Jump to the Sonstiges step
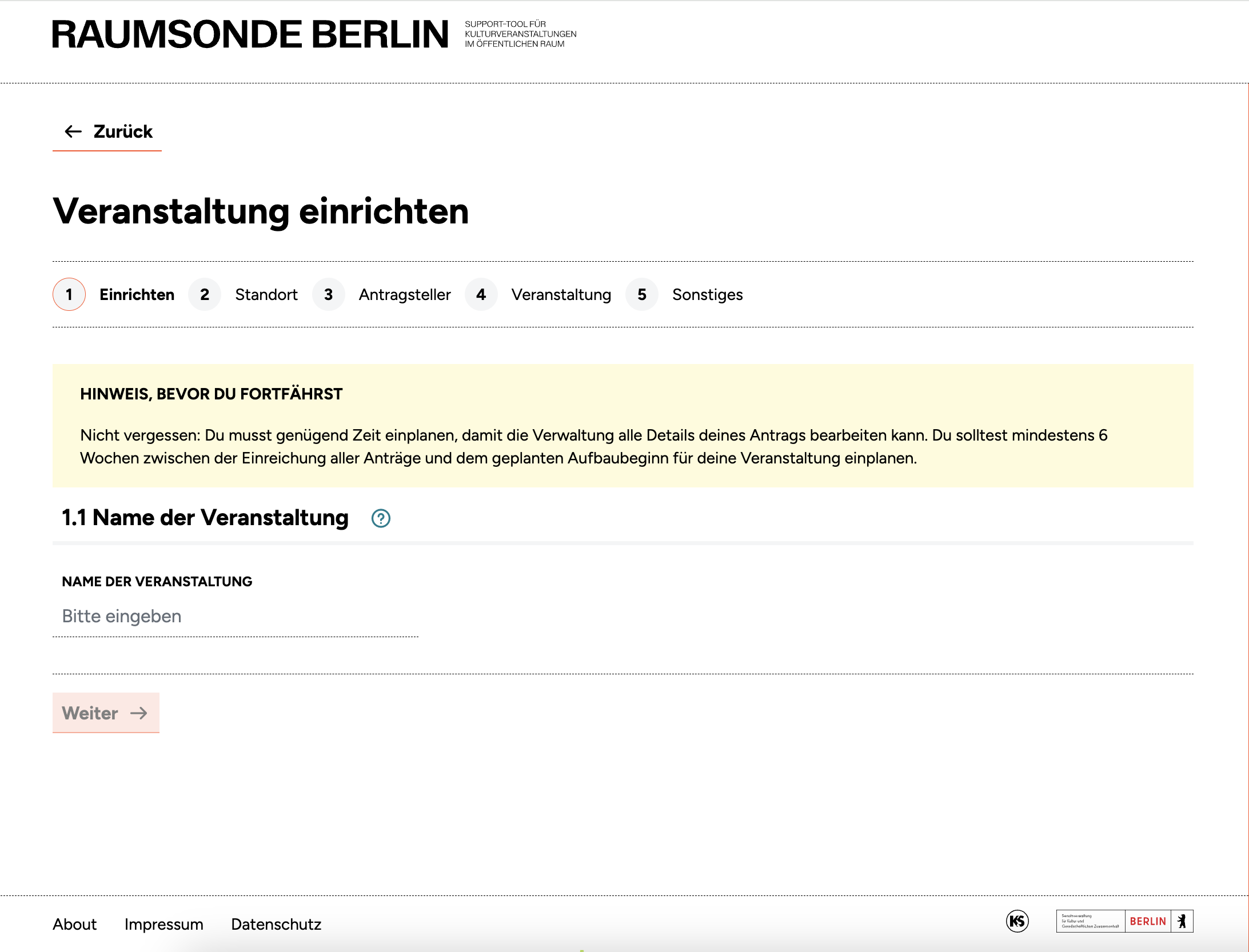 click(x=707, y=294)
